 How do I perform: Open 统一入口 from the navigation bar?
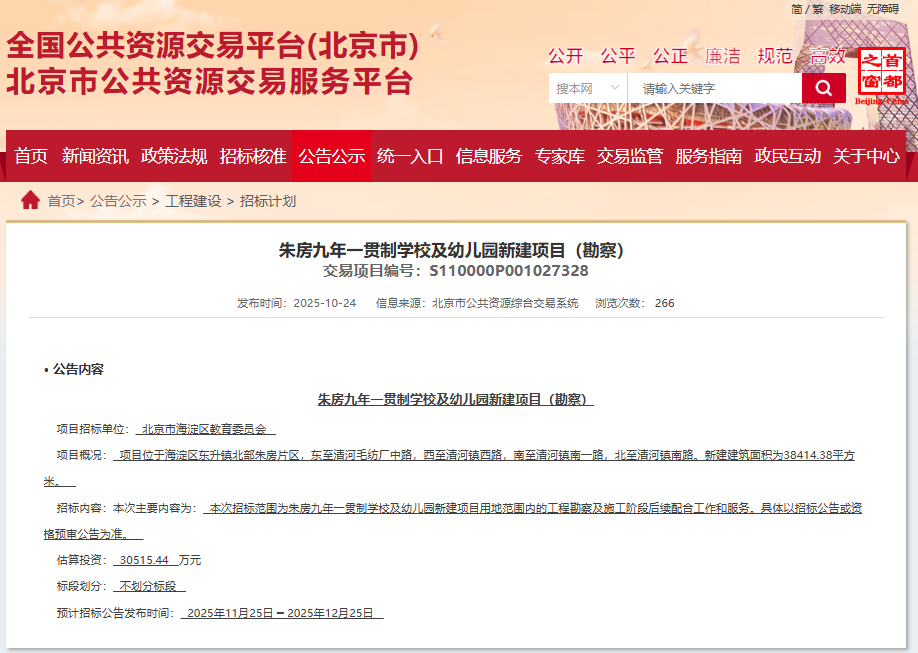(410, 156)
